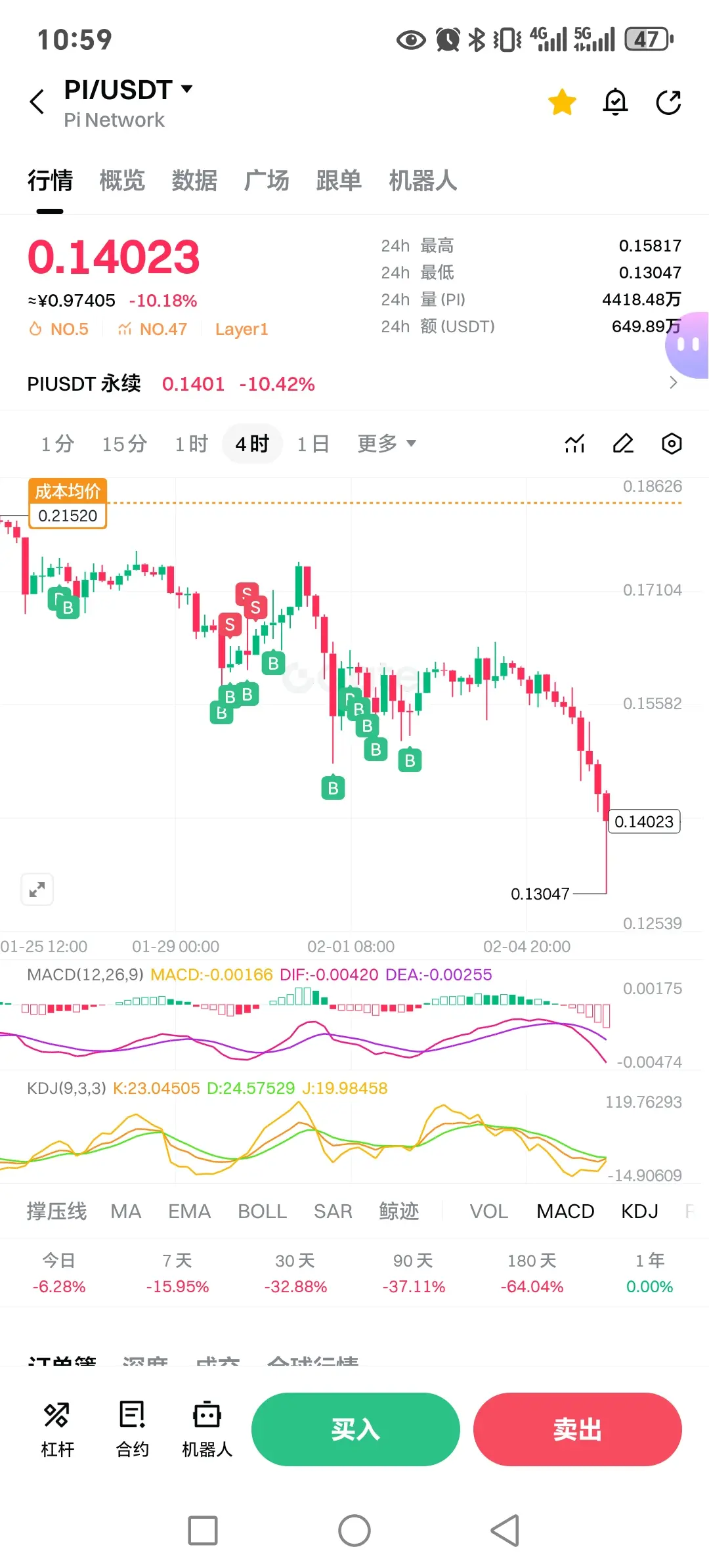Tap the Layer1 category tag

coord(242,329)
